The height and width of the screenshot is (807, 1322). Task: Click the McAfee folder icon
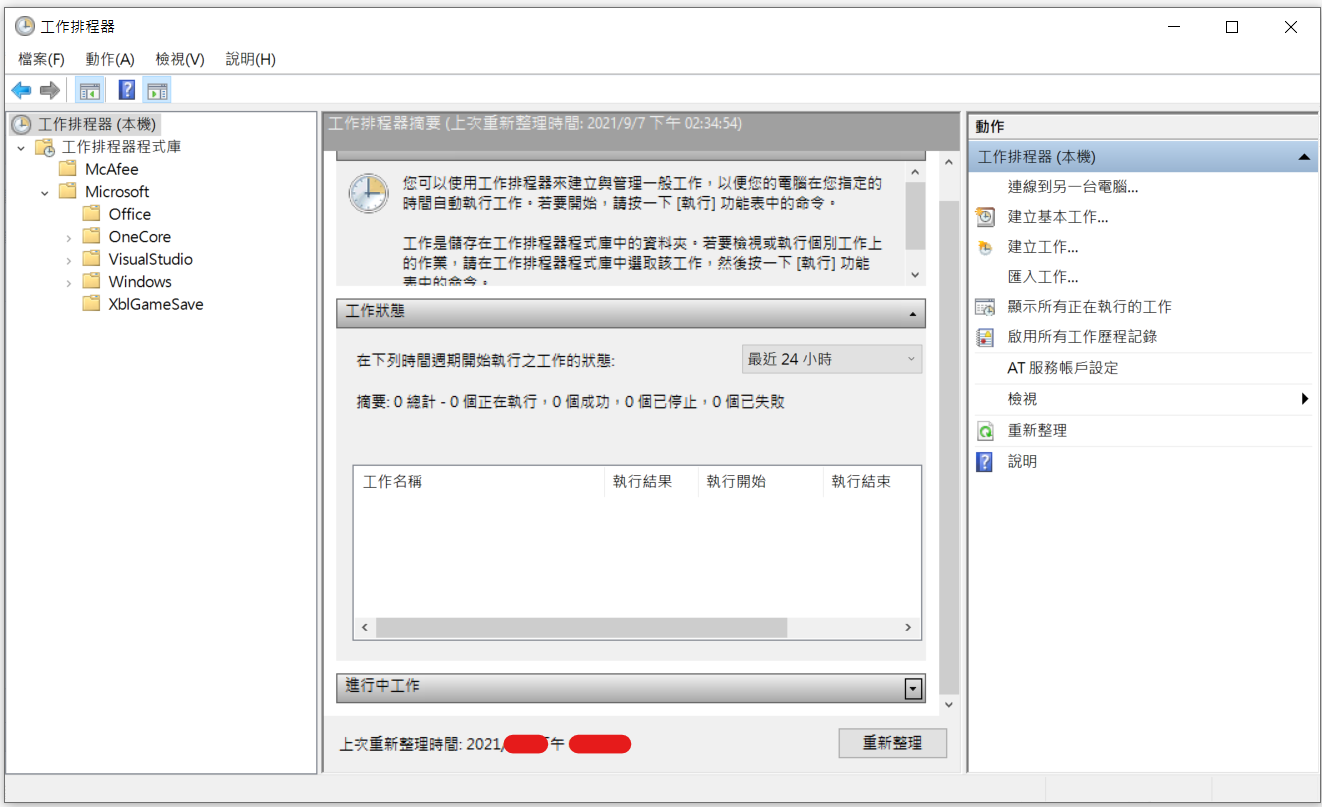(68, 169)
